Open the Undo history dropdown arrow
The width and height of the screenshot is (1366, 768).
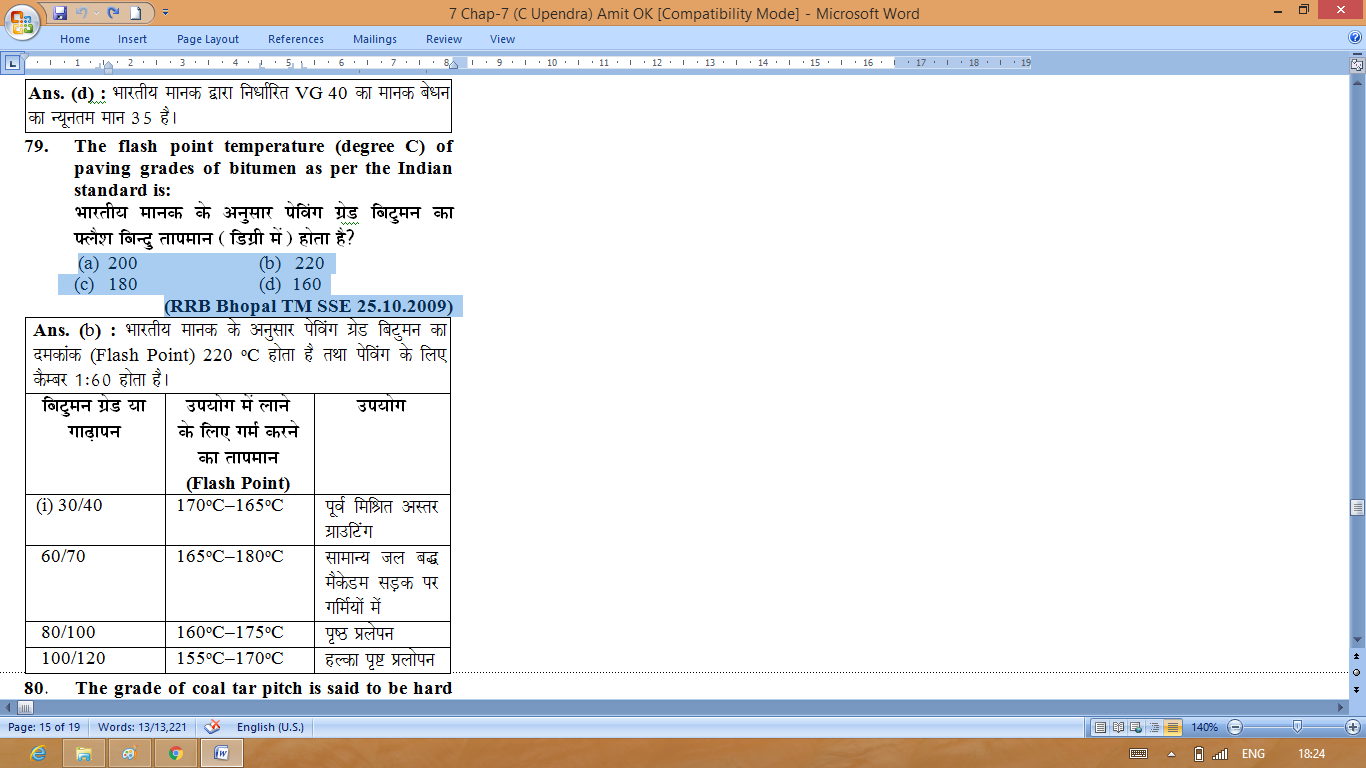click(97, 13)
